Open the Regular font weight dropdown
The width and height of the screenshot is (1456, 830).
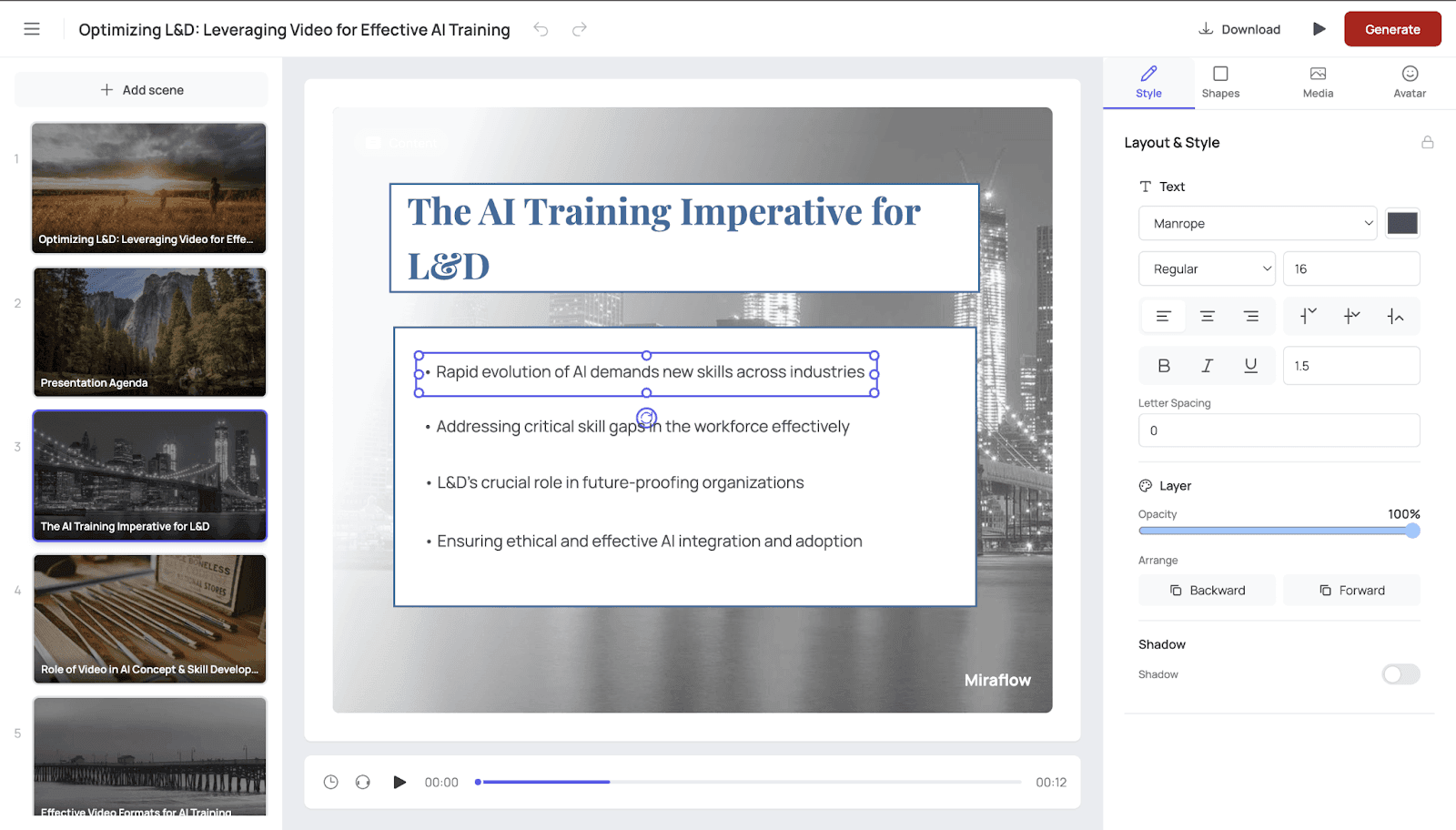[x=1207, y=268]
